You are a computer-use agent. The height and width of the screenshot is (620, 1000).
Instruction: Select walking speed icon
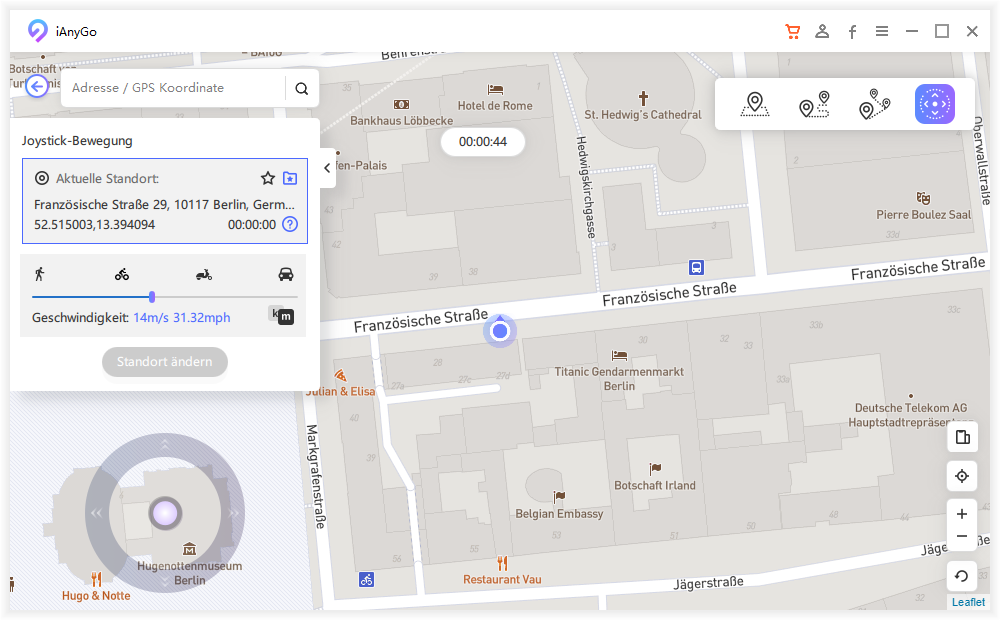click(40, 274)
